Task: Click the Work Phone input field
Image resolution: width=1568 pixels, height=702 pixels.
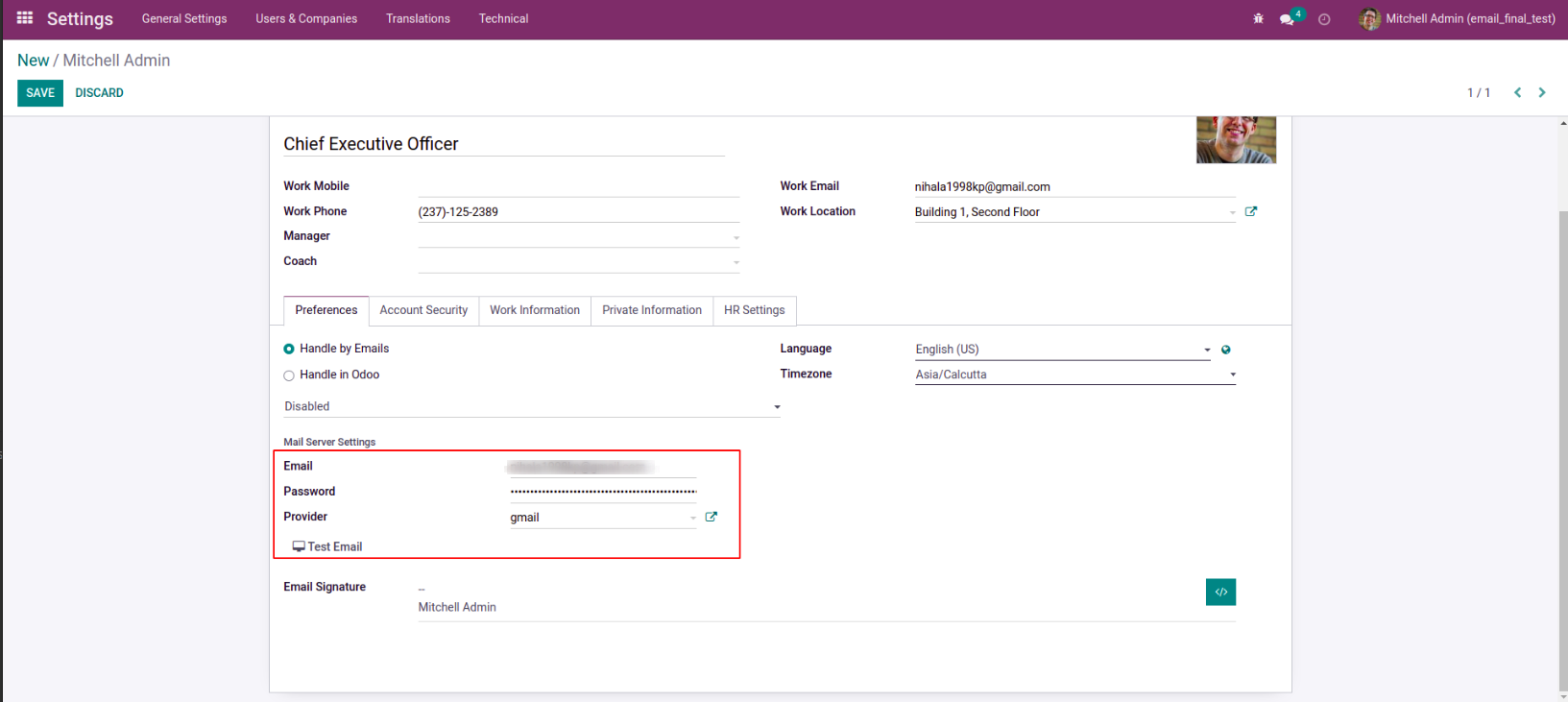Action: pyautogui.click(x=578, y=211)
